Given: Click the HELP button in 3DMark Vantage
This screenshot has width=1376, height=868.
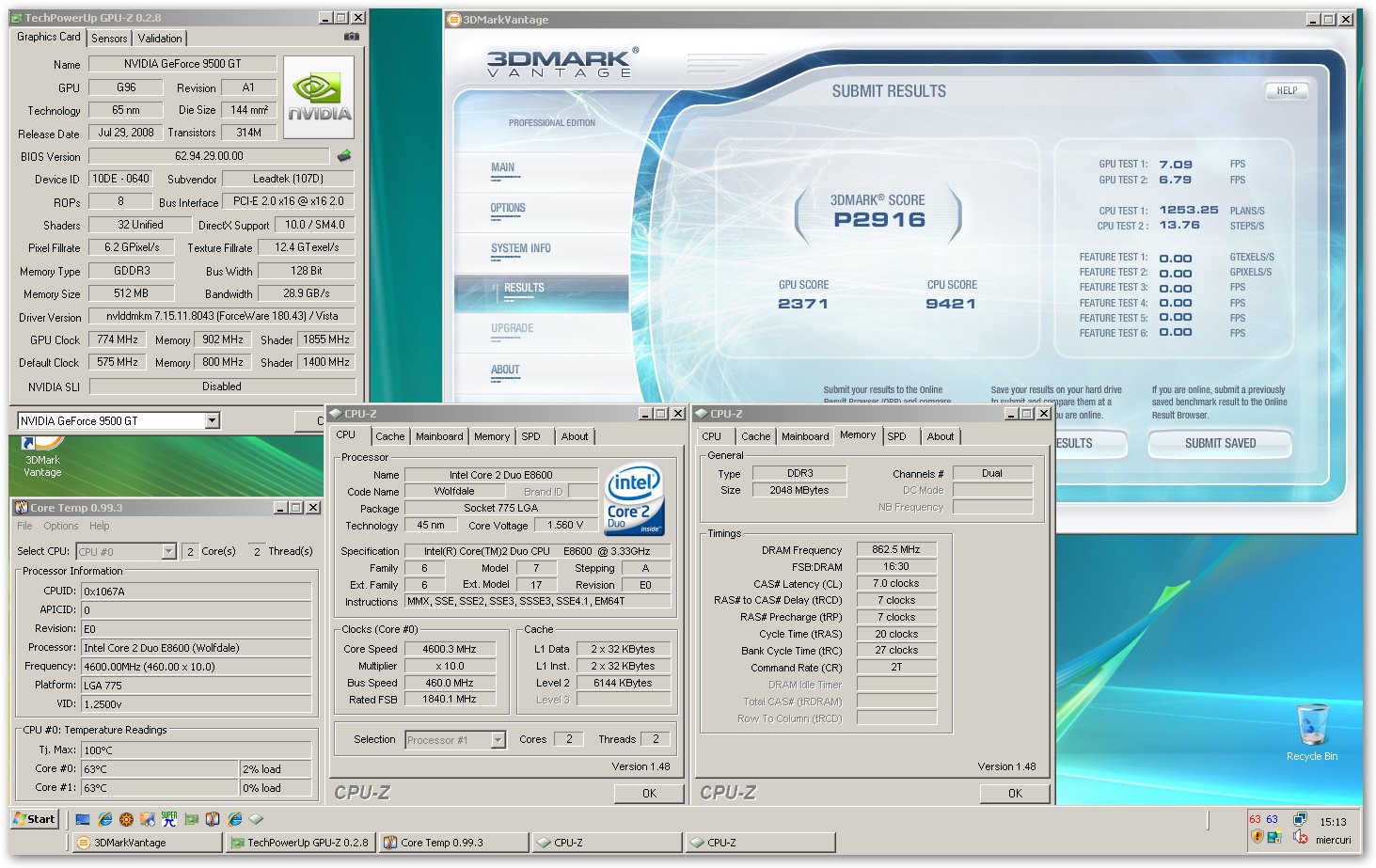Looking at the screenshot, I should click(1287, 91).
